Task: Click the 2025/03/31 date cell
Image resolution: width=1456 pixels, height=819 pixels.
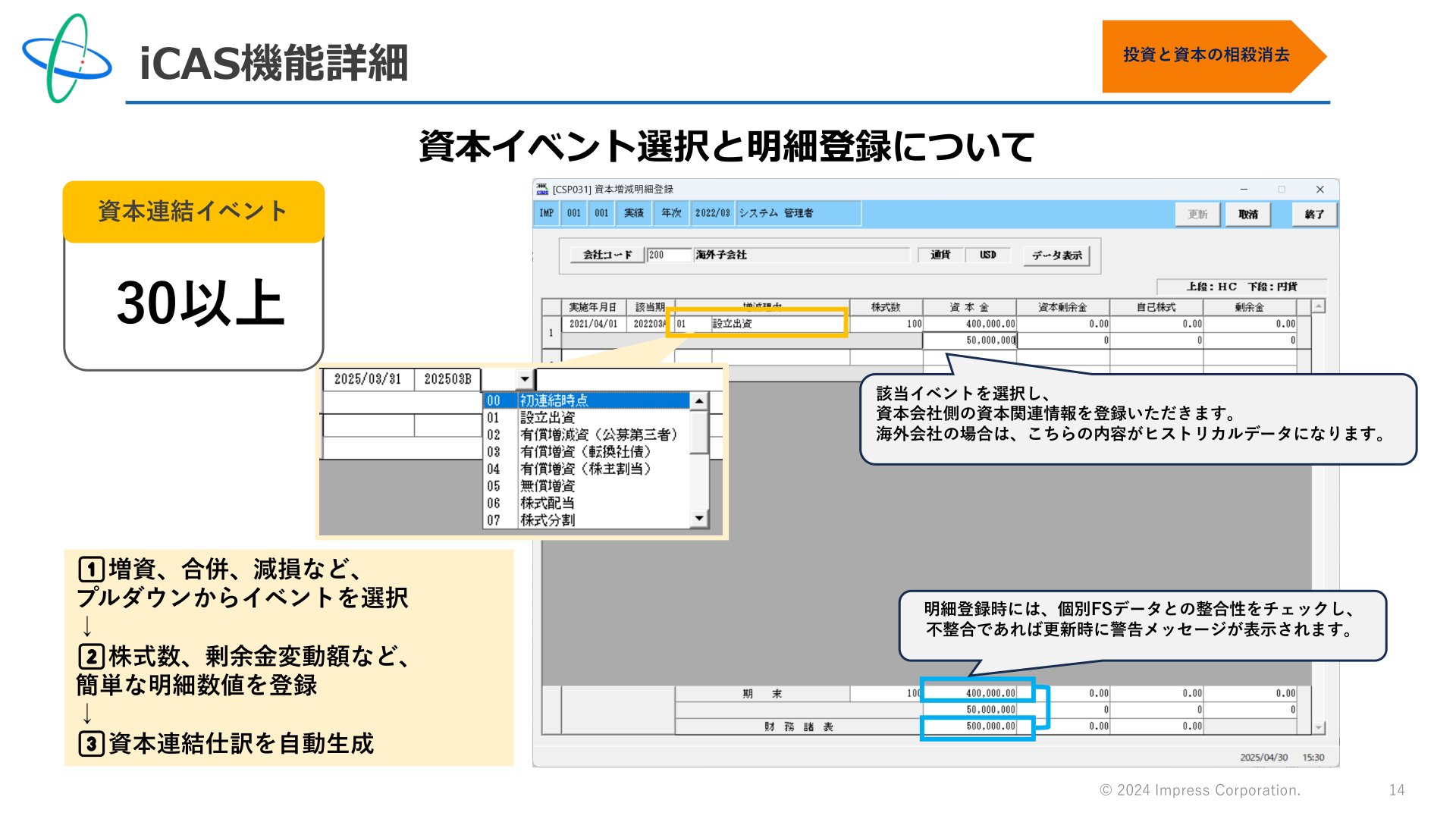Action: [x=368, y=379]
